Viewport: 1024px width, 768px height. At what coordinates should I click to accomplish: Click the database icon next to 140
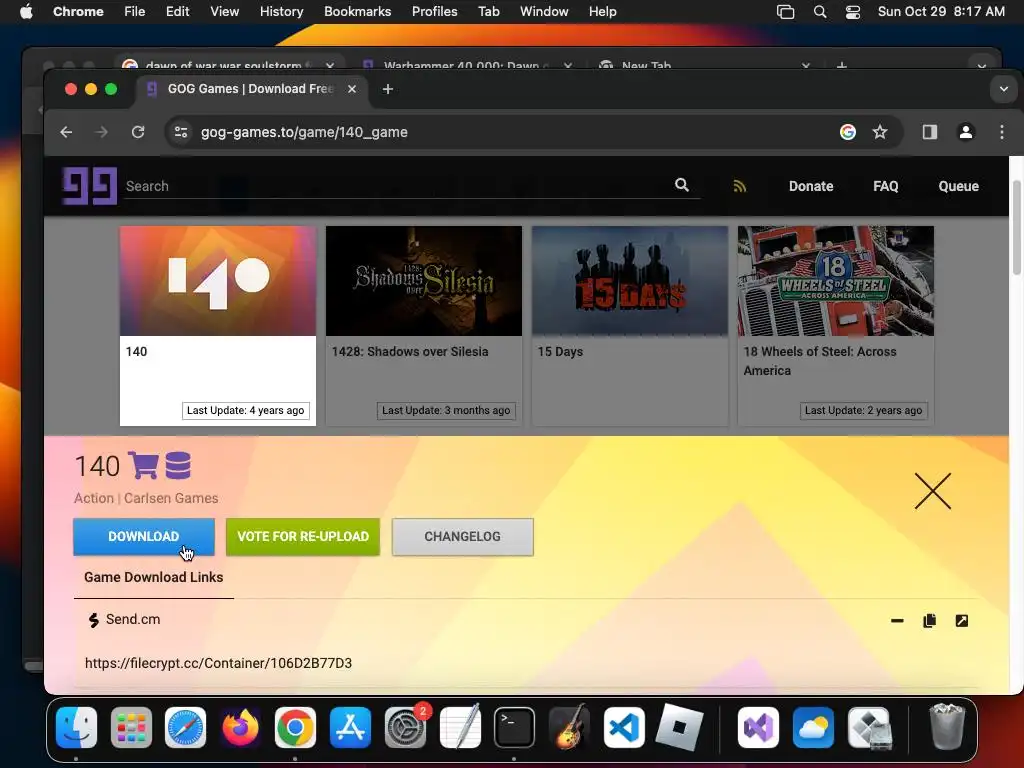tap(178, 465)
